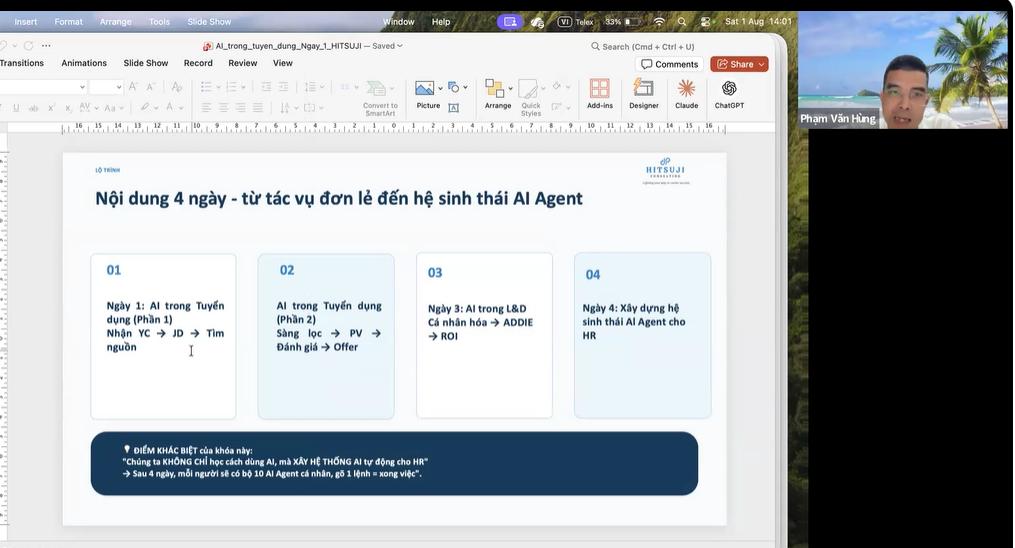Open the Shapes gallery icon
This screenshot has height=548, width=1015.
point(453,87)
